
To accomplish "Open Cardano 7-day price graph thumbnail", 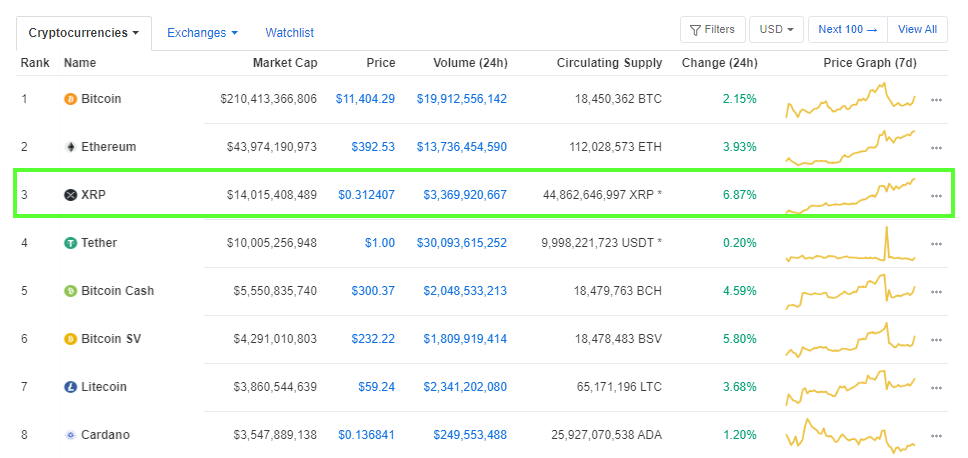I will (851, 436).
